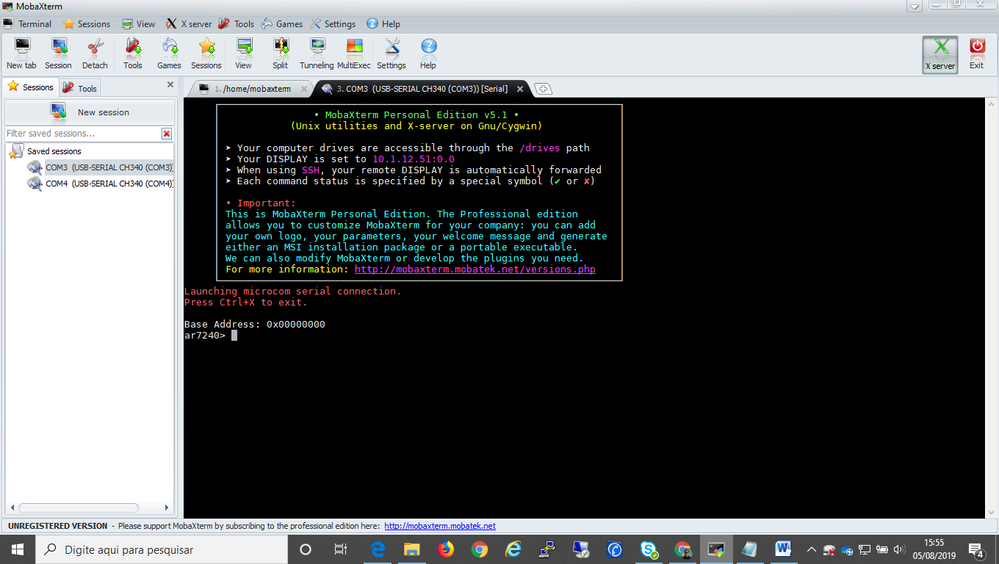
Task: Select the COM3 USB-SERIAL CH340 session
Action: click(x=100, y=167)
